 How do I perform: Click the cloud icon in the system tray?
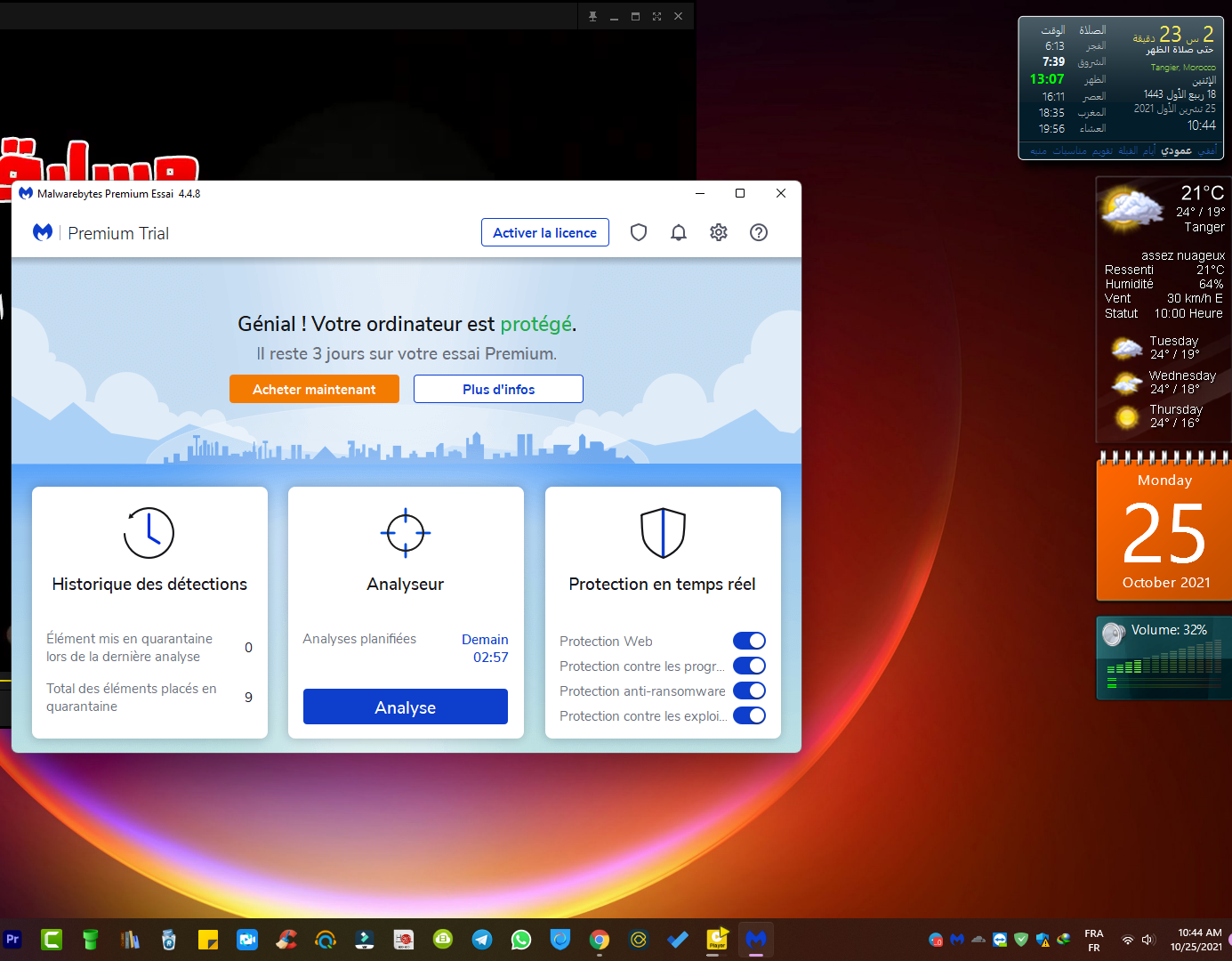(x=978, y=940)
